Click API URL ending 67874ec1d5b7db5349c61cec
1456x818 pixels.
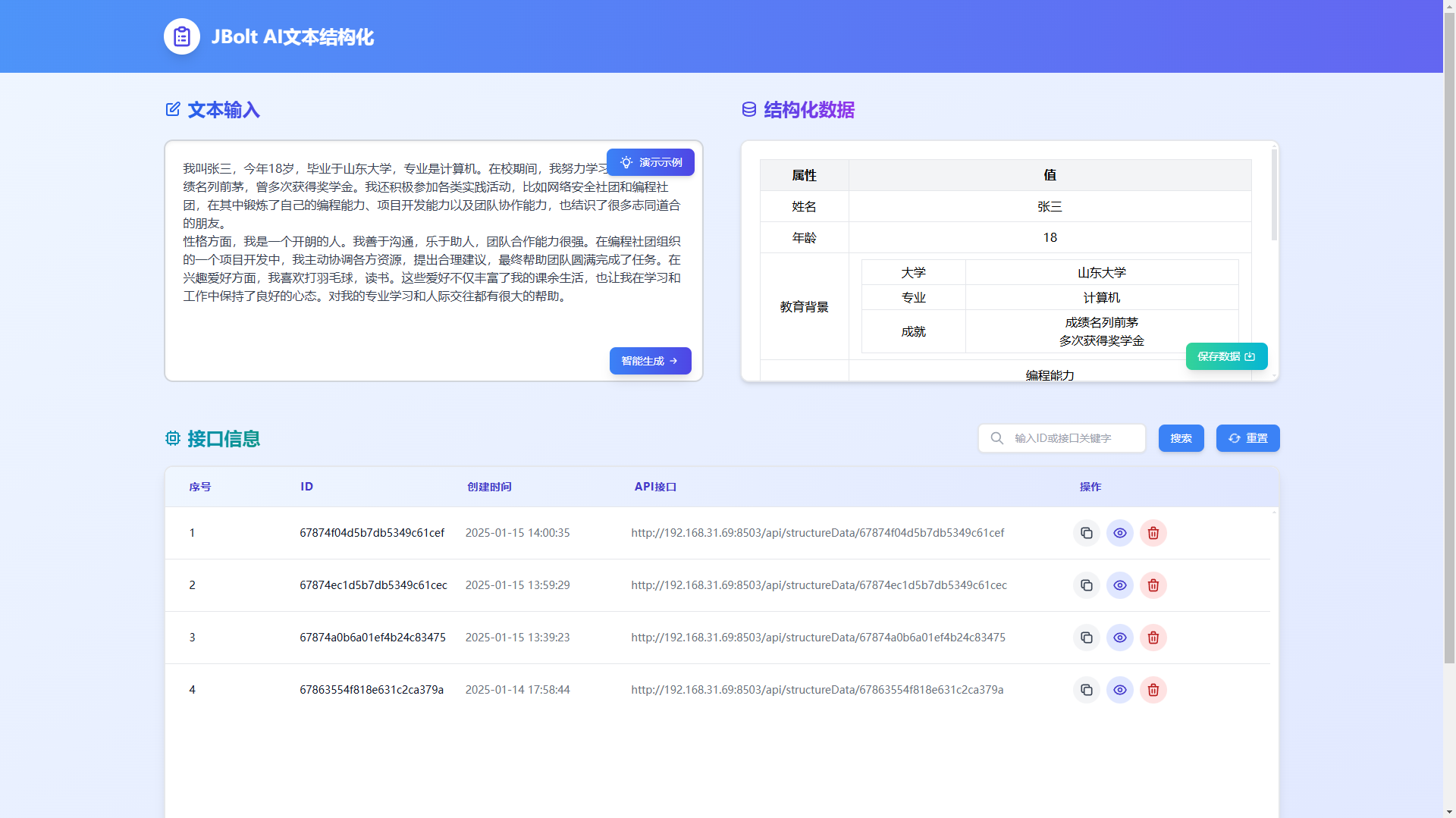point(819,585)
